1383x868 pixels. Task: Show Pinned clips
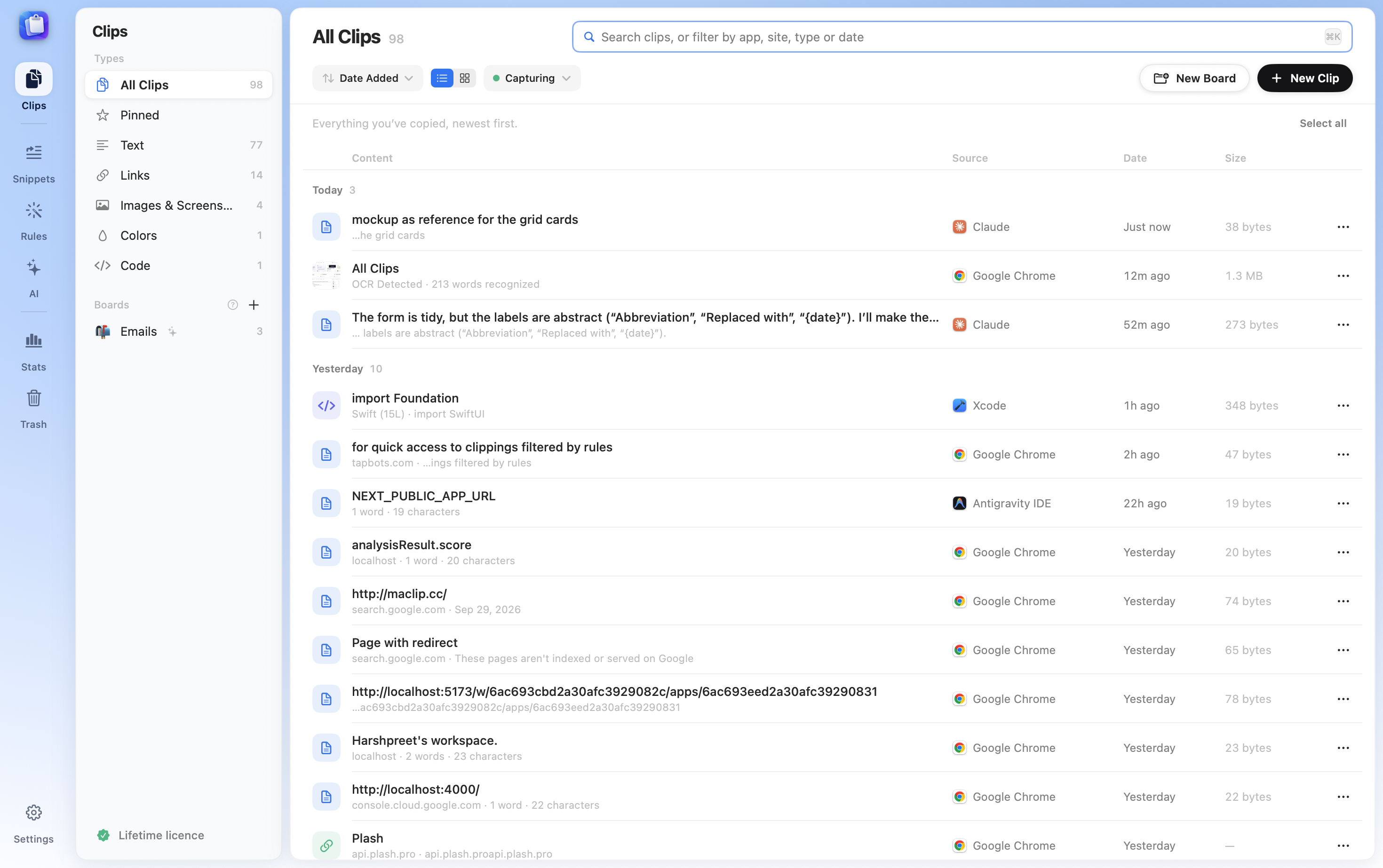pyautogui.click(x=179, y=115)
